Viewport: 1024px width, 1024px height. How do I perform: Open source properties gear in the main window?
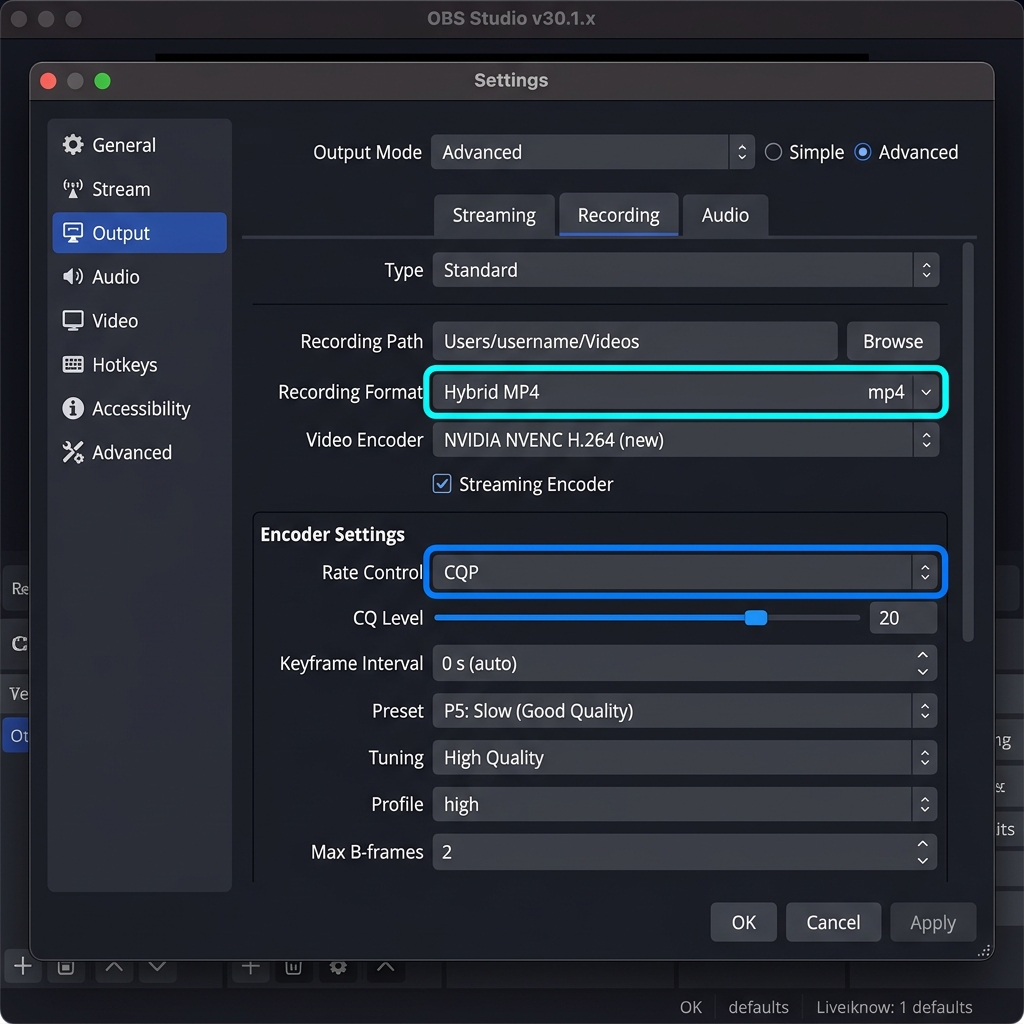point(338,967)
